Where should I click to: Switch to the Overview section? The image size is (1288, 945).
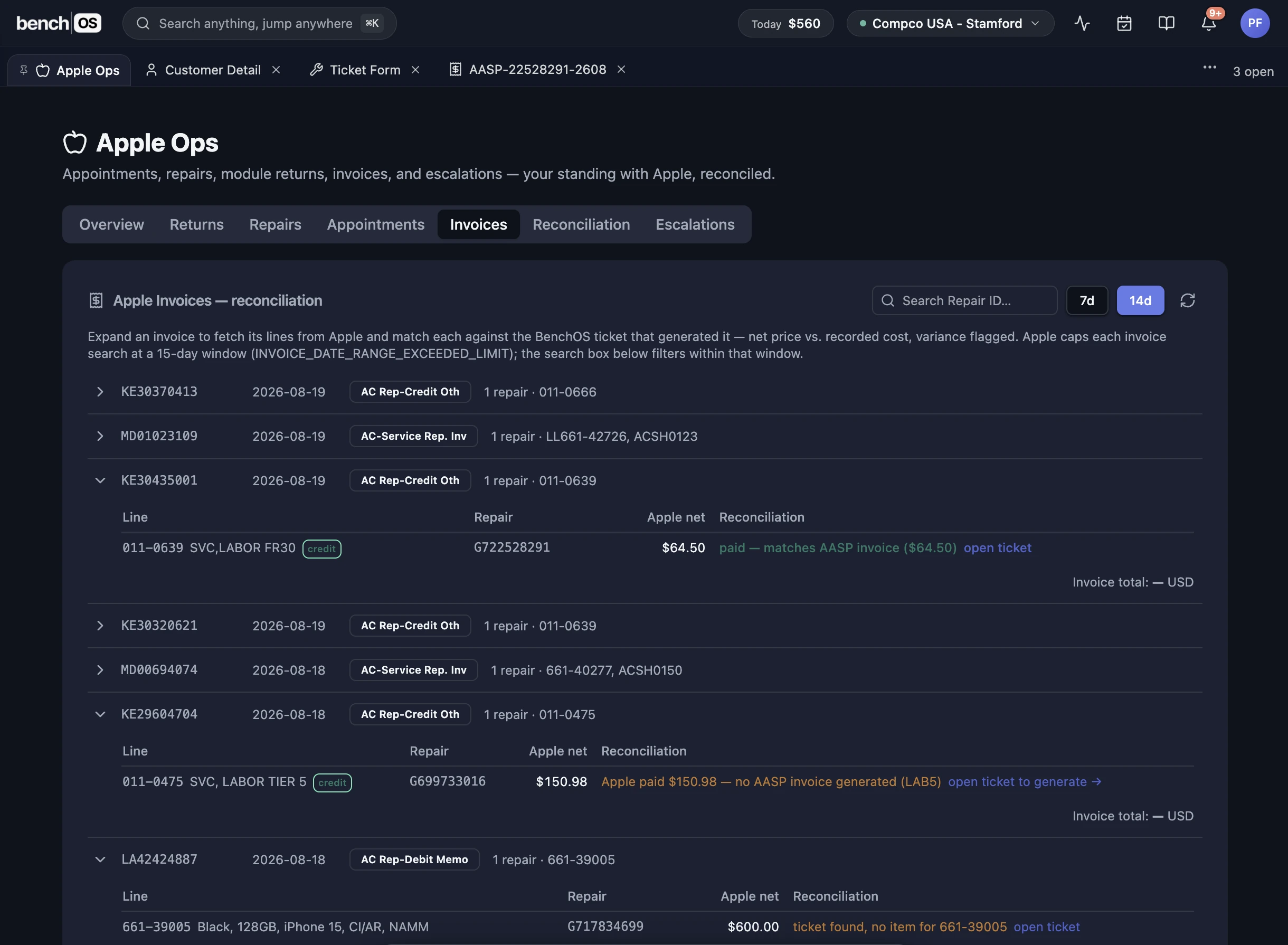click(111, 224)
